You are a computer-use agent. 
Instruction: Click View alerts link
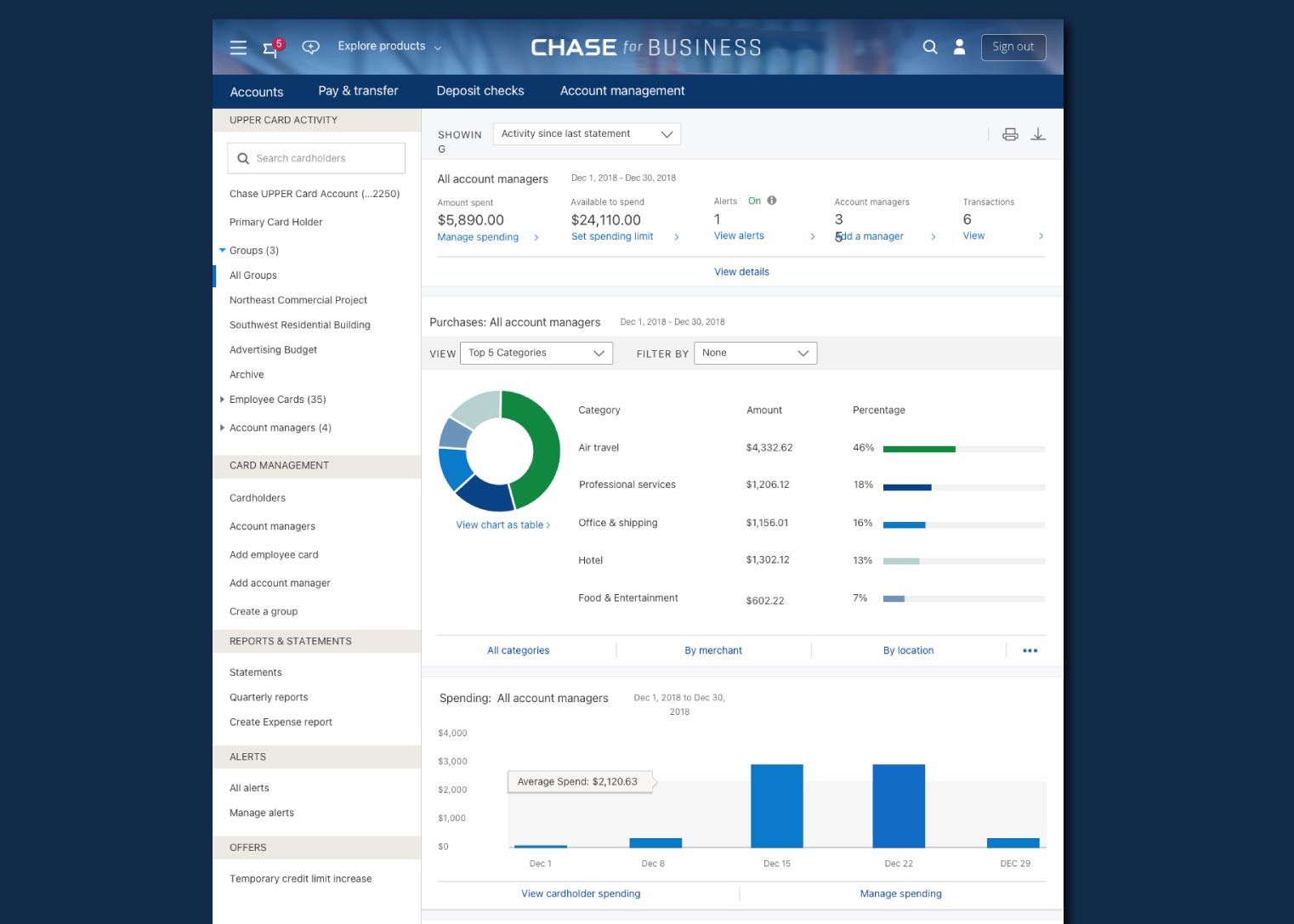[739, 235]
